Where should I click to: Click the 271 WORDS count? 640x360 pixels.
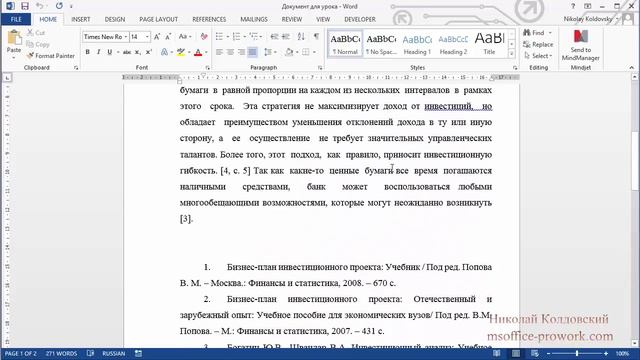pyautogui.click(x=61, y=353)
